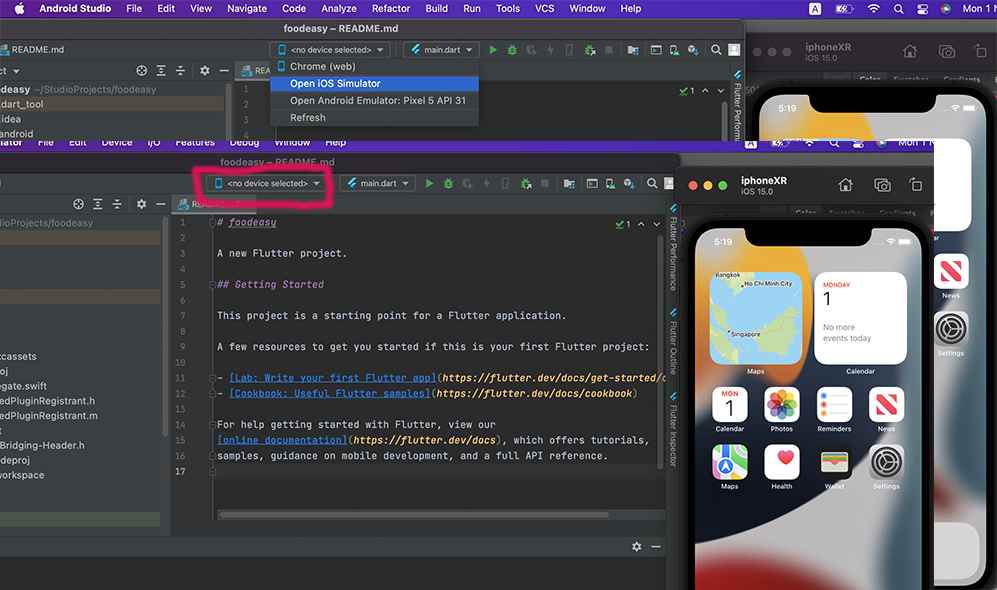Open main.dart run configuration dropdown beside pink-circled selector

(378, 183)
